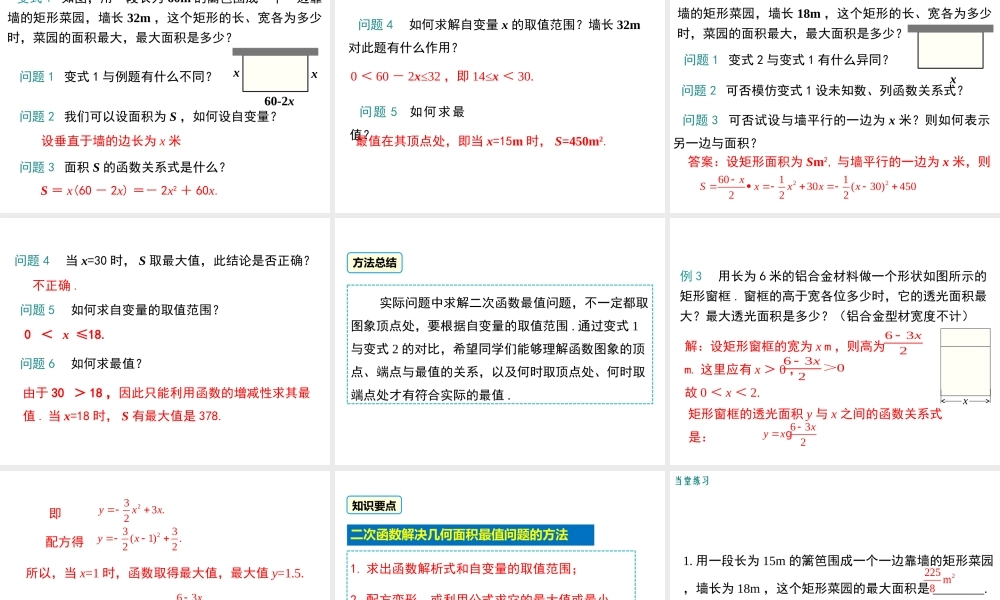Click the paragraph starting 实际问题中求解二次函数最值问题

(x=499, y=349)
